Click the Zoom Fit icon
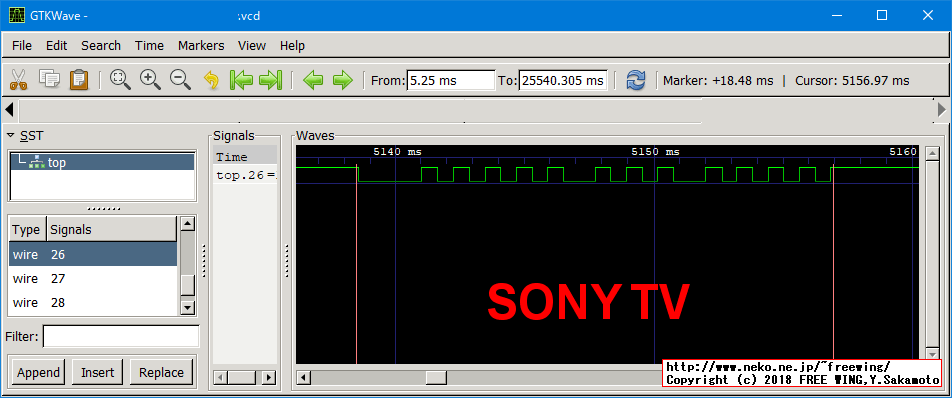The height and width of the screenshot is (398, 952). click(x=120, y=79)
